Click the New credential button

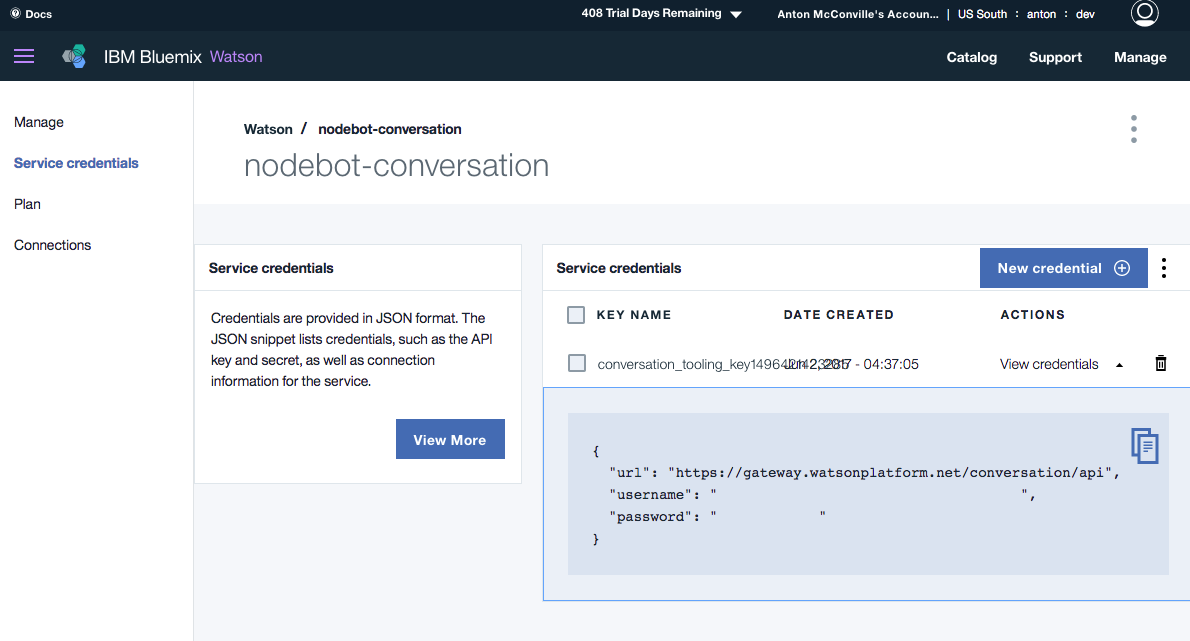click(1063, 268)
